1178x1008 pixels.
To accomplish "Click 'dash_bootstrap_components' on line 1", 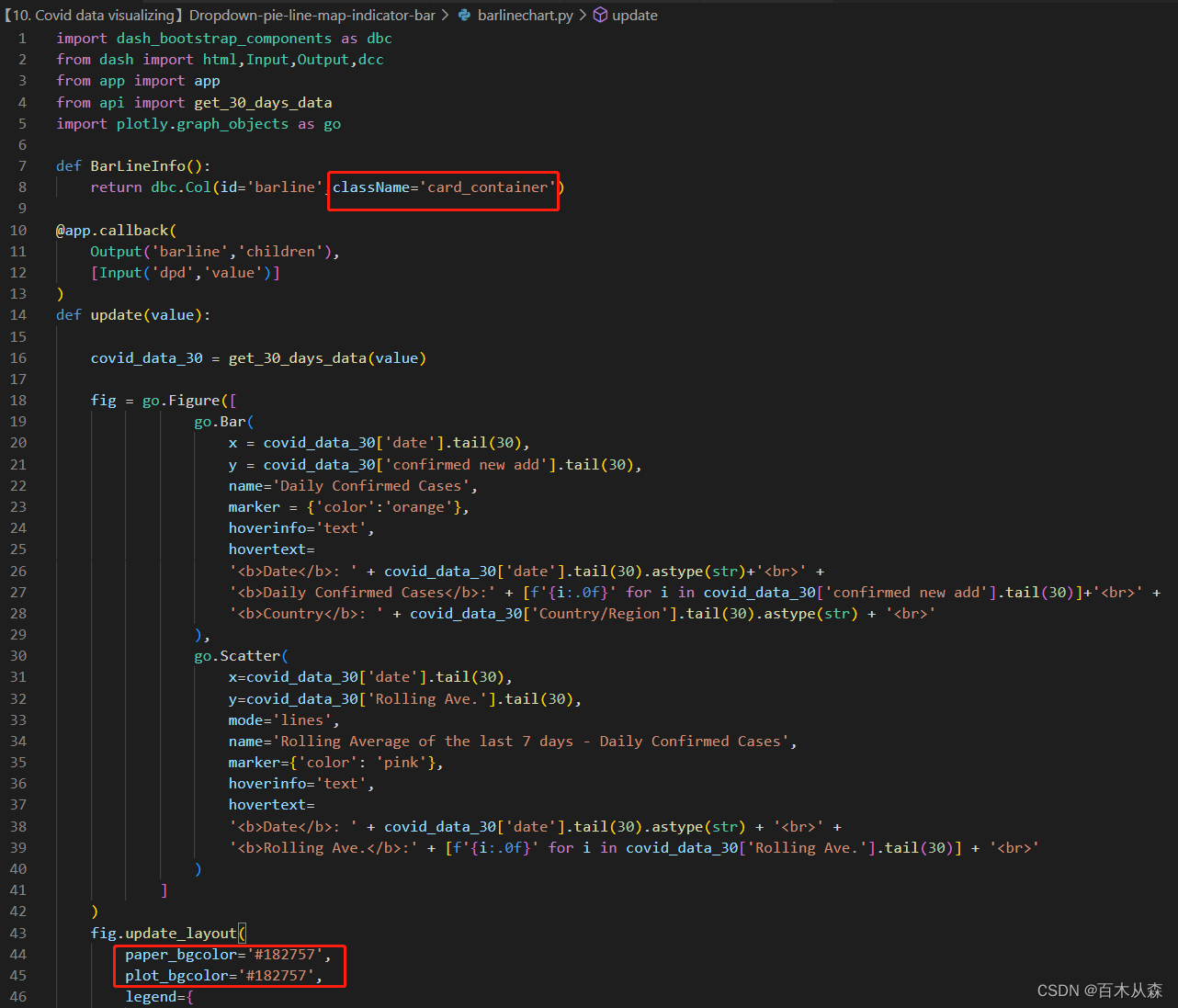I will tap(224, 39).
